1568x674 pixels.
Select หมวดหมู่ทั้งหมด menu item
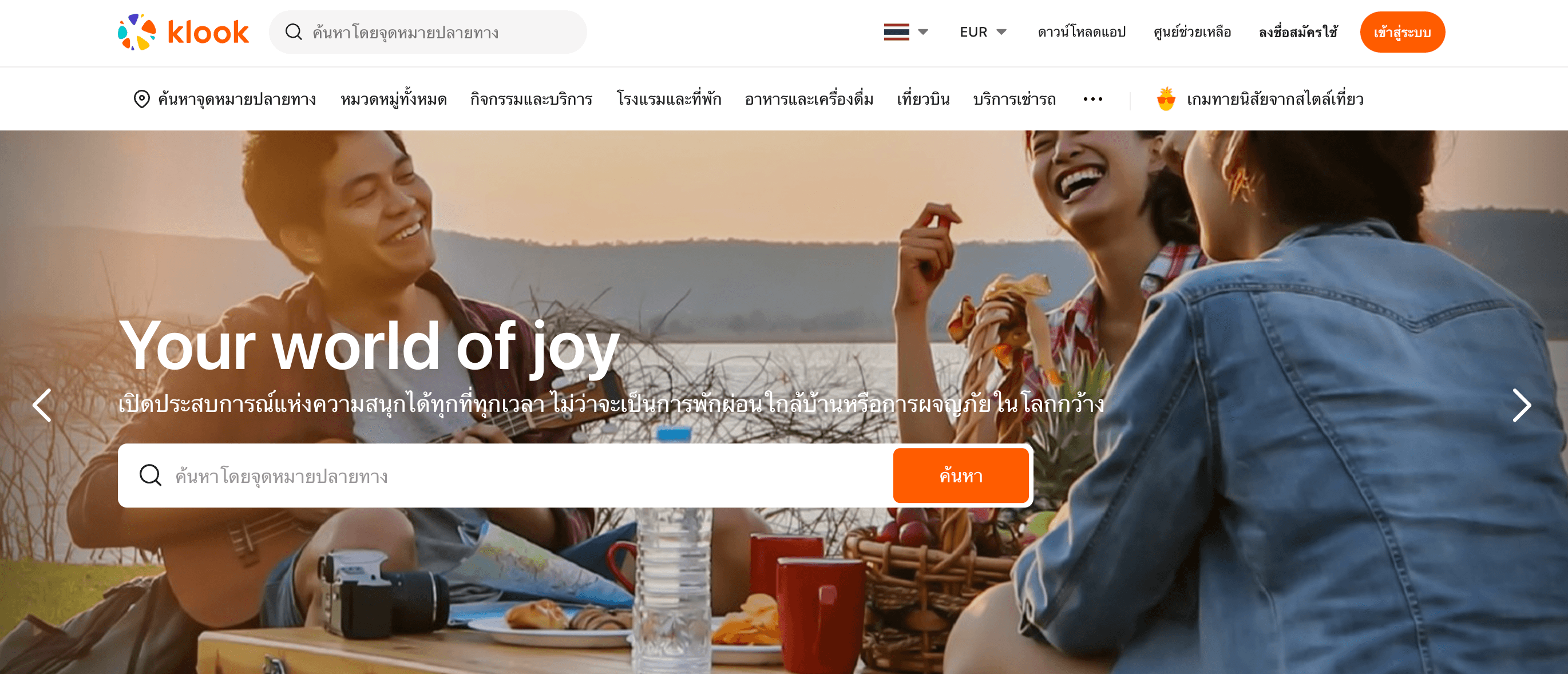[393, 98]
